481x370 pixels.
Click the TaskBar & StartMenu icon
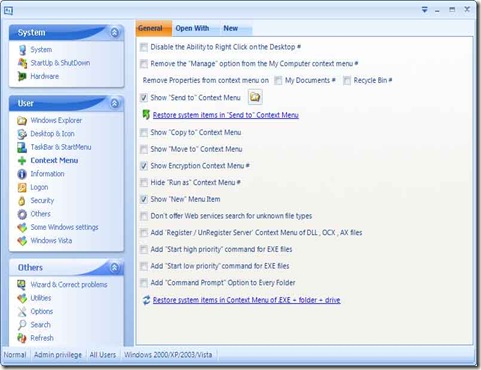point(22,147)
